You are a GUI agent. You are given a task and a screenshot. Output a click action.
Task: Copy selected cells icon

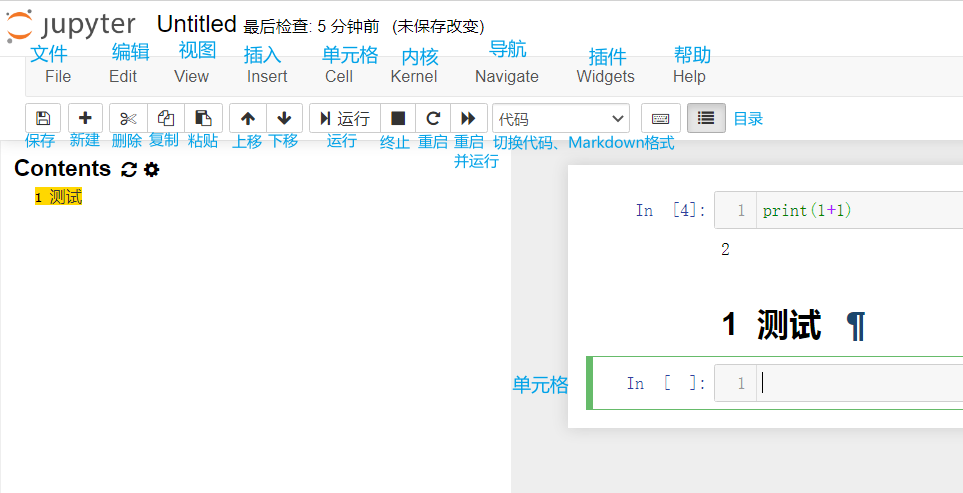pos(166,118)
